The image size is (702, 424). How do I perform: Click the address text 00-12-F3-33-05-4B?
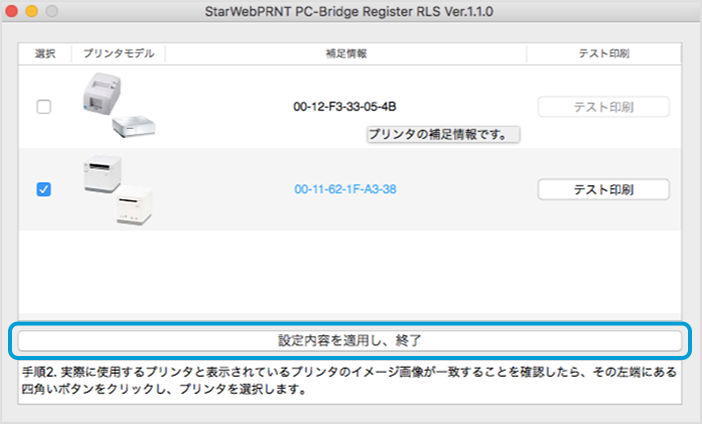tap(345, 107)
